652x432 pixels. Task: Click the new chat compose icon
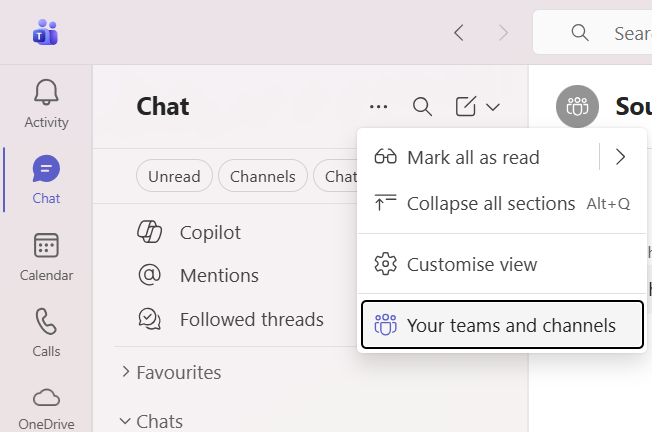pos(466,107)
